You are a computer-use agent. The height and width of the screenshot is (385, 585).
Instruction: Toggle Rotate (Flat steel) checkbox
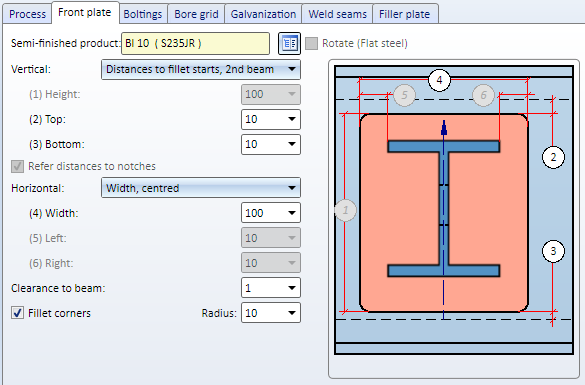pyautogui.click(x=311, y=43)
